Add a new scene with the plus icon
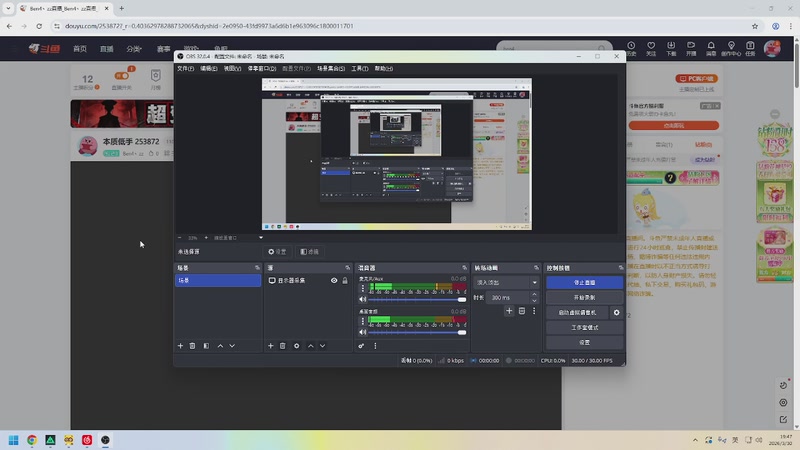This screenshot has height=450, width=800. pyautogui.click(x=180, y=346)
